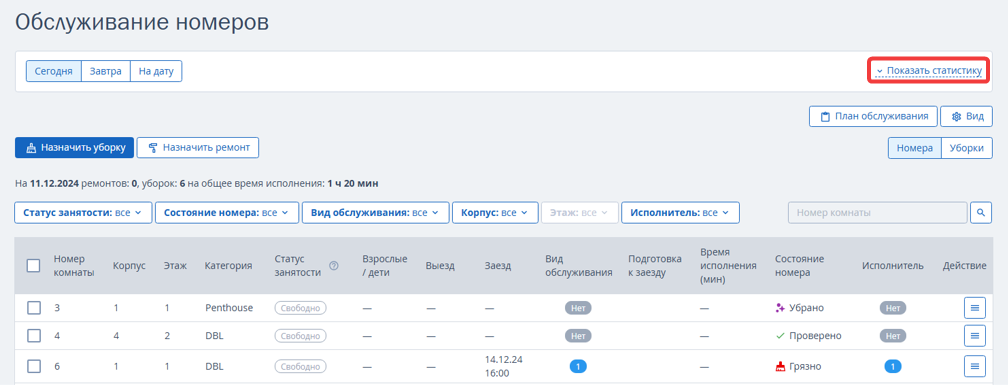Open Корпус filter dropdown
The height and width of the screenshot is (385, 1008).
[x=495, y=213]
